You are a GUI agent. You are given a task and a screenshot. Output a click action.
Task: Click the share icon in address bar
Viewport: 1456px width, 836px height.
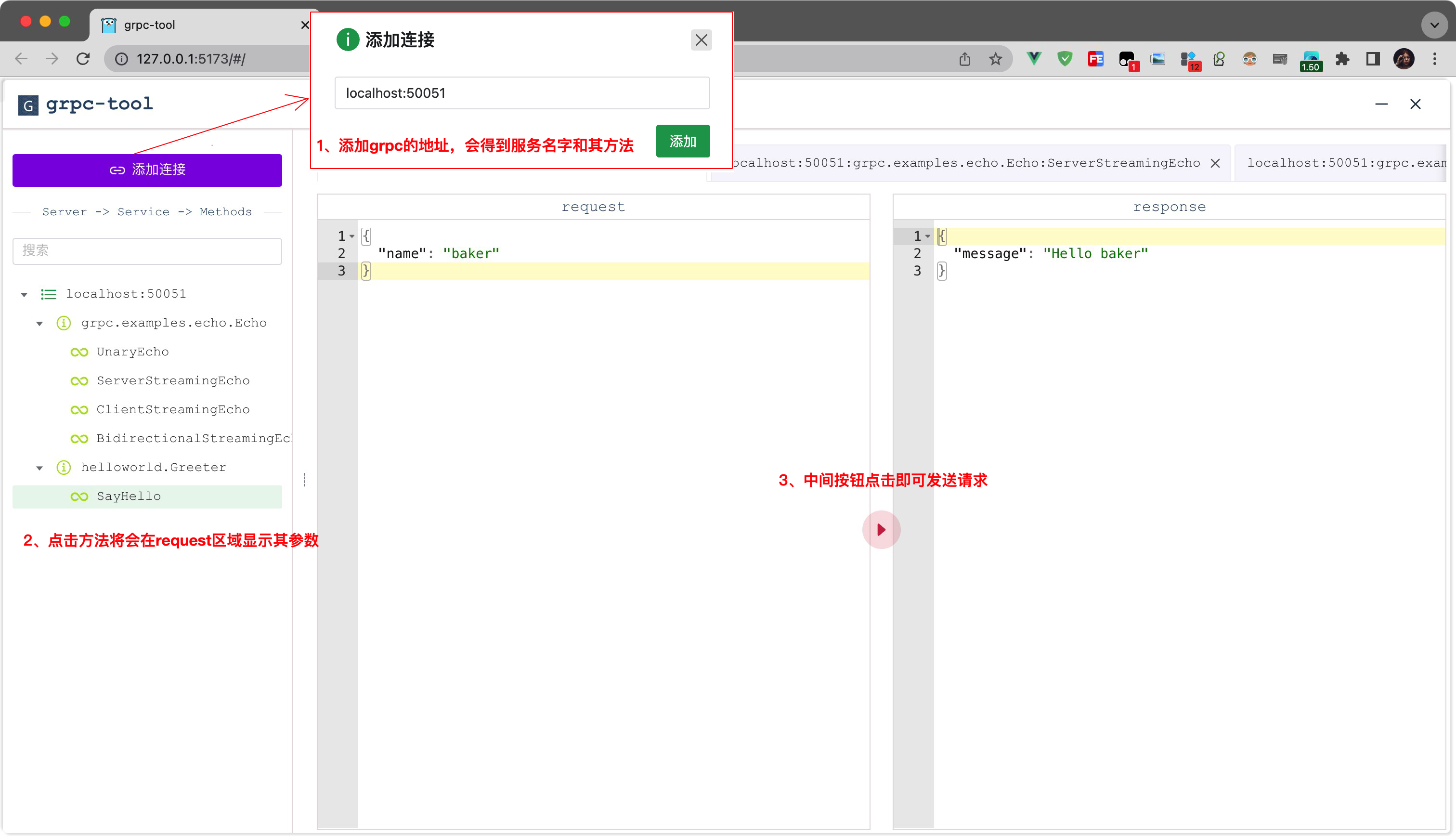click(x=965, y=59)
